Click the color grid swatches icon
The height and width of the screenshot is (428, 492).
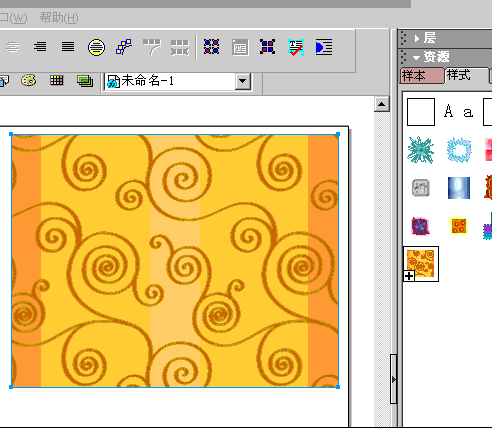(57, 80)
